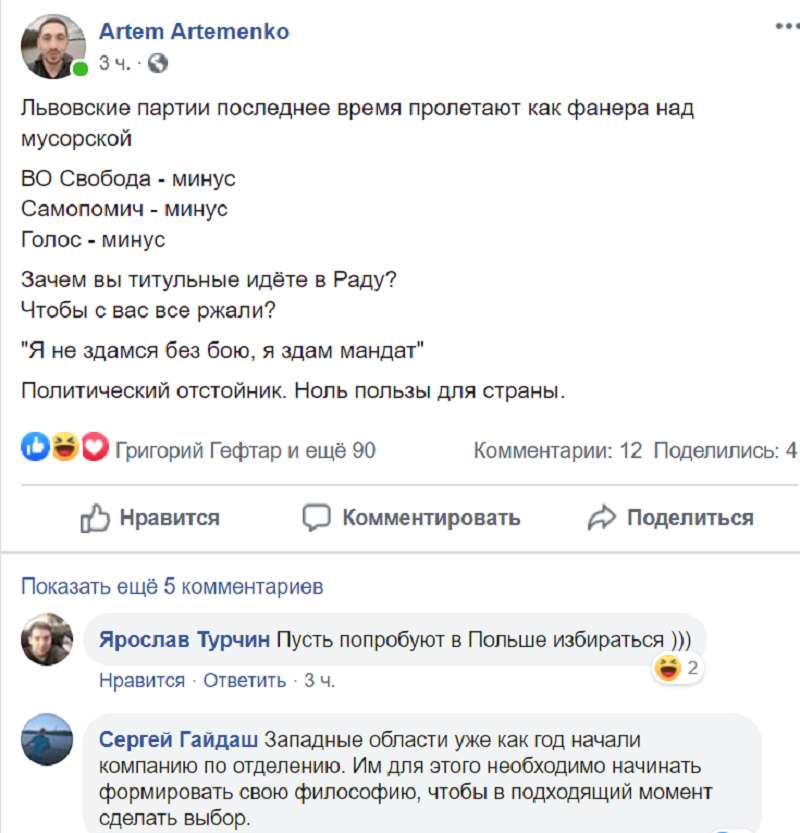Click the blue like reaction icon

35,450
